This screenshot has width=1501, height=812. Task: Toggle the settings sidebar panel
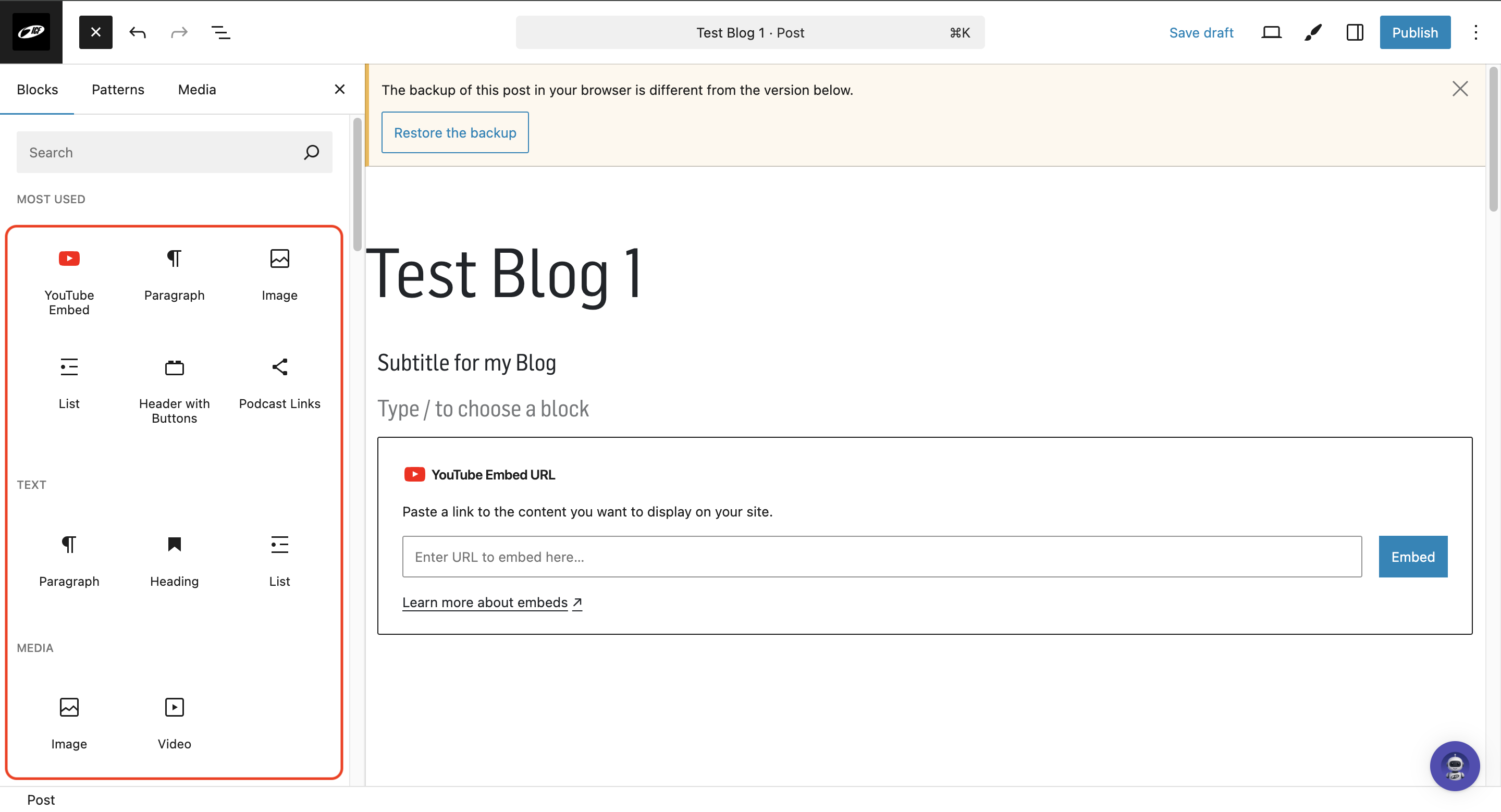[x=1355, y=33]
